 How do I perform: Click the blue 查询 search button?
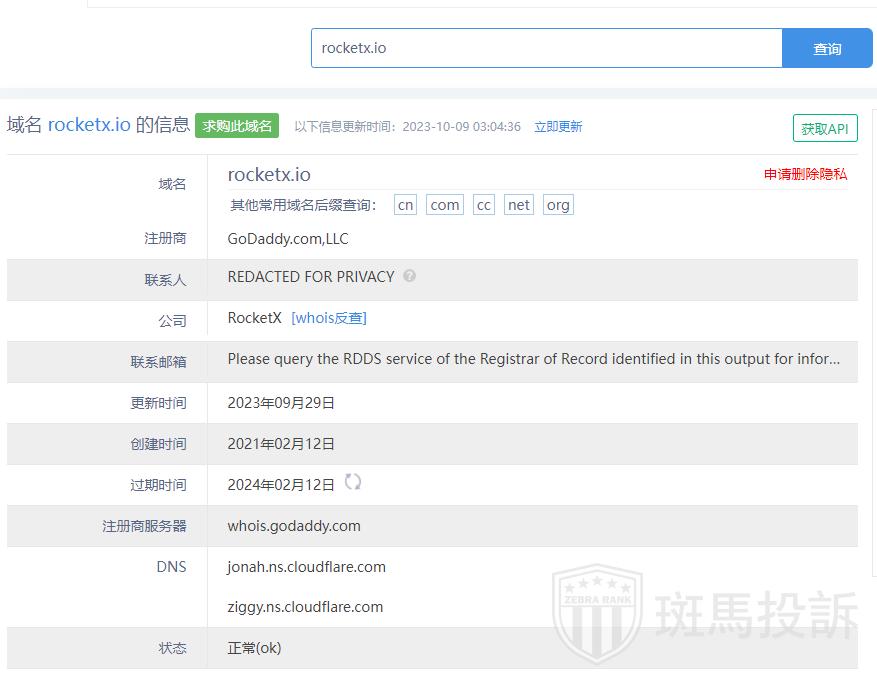[x=826, y=48]
